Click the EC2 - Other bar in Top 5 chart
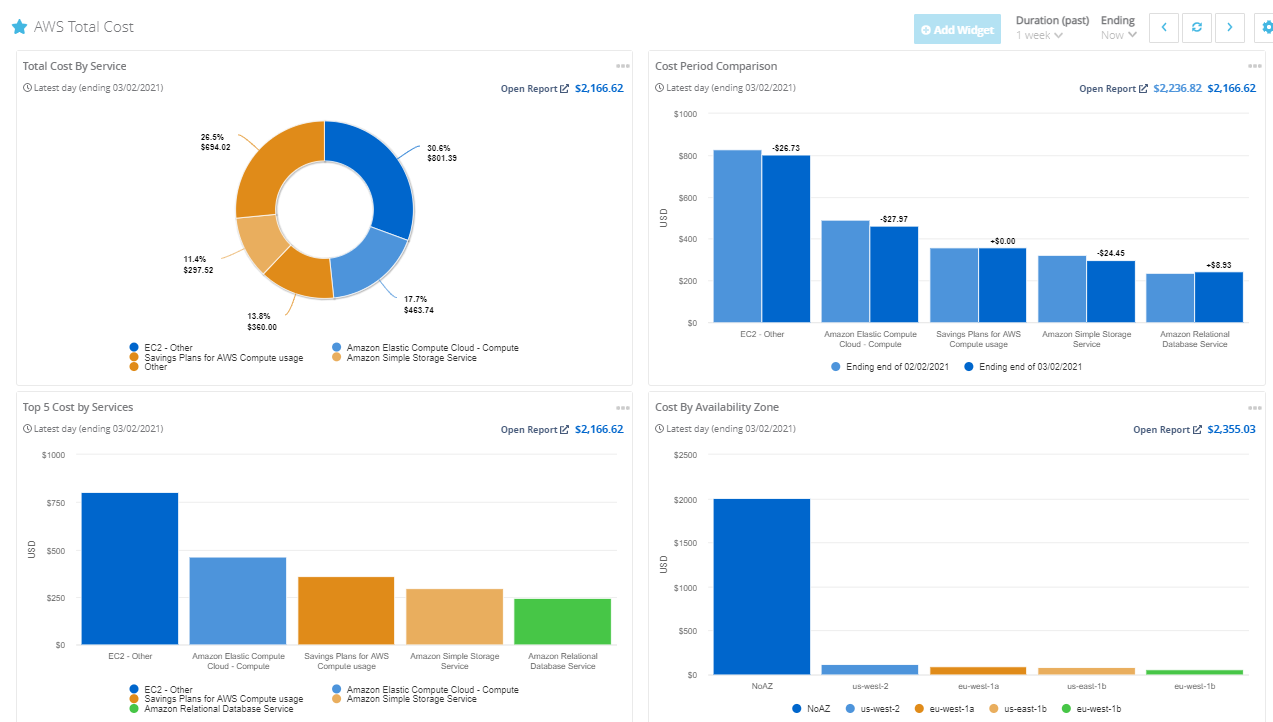 click(x=130, y=569)
